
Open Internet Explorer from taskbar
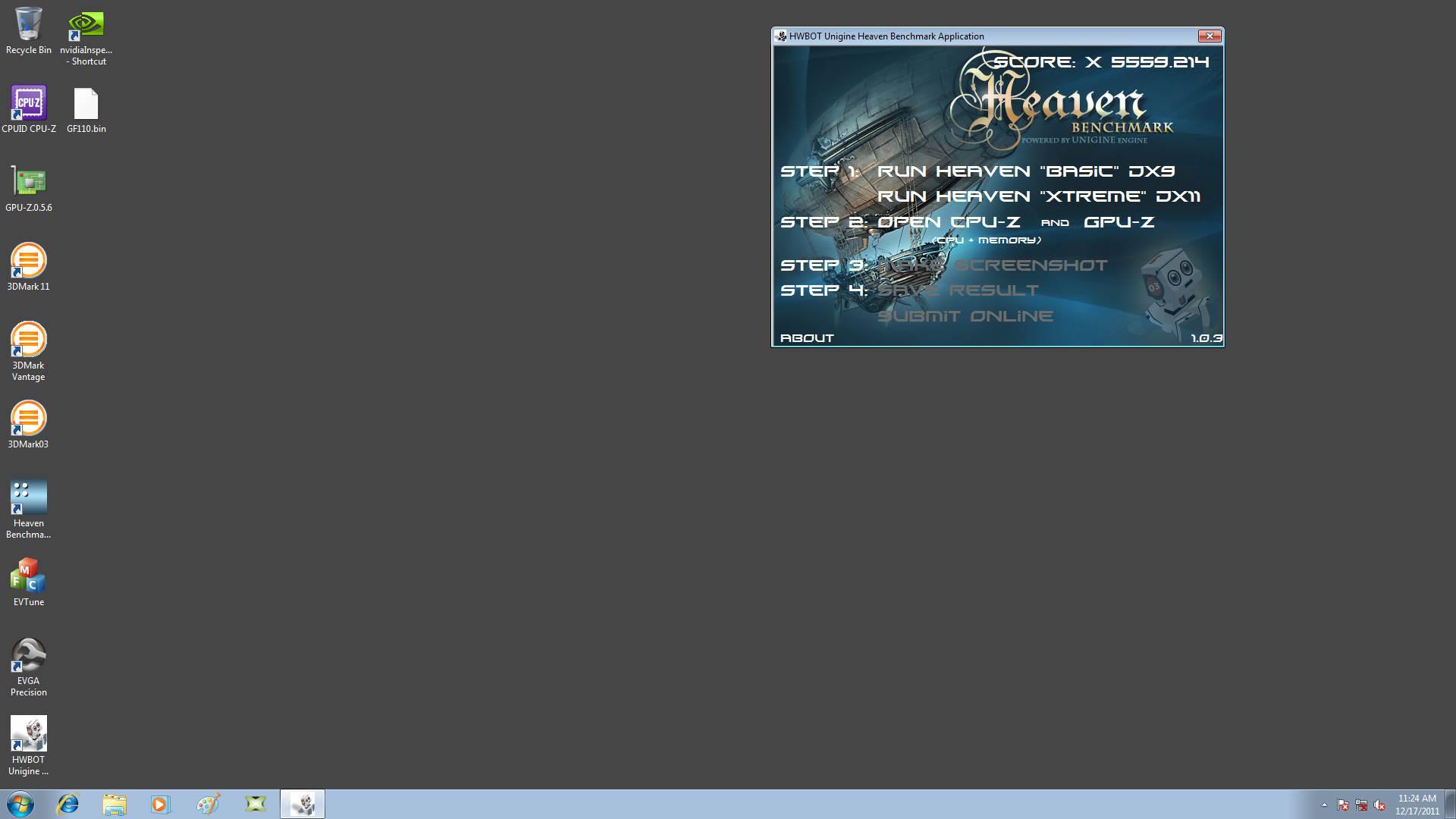68,804
